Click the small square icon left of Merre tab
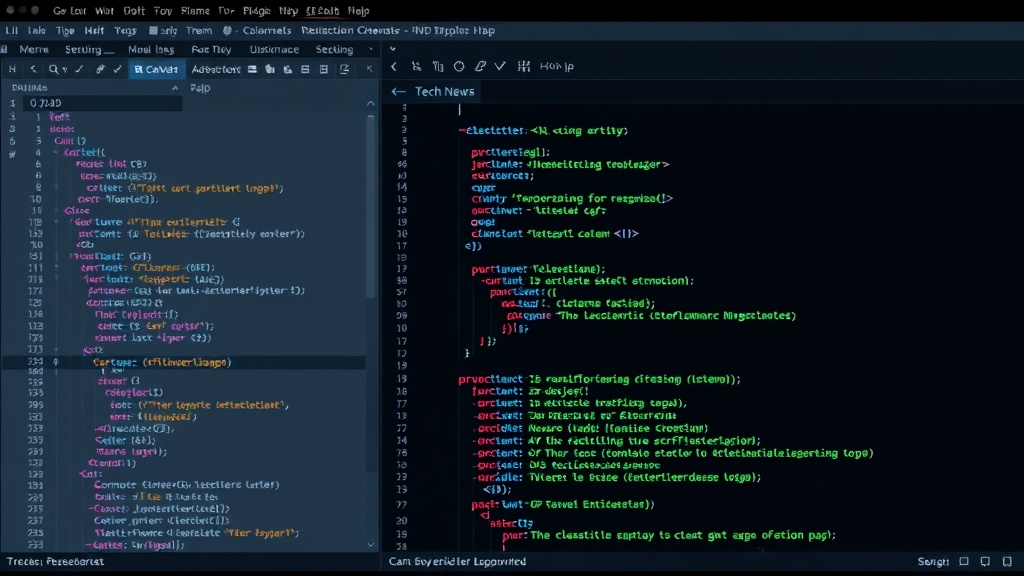Viewport: 1024px width, 576px height. pos(5,49)
